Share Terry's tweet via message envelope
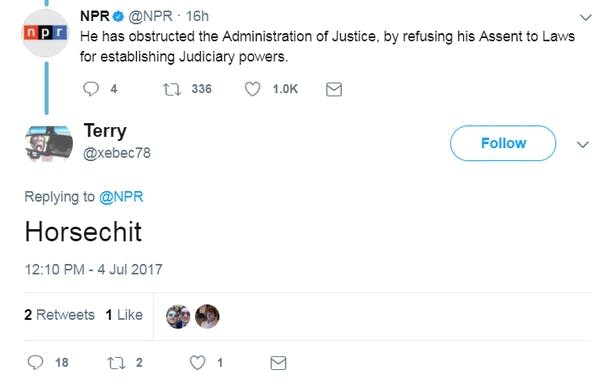The width and height of the screenshot is (600, 387). pyautogui.click(x=278, y=363)
